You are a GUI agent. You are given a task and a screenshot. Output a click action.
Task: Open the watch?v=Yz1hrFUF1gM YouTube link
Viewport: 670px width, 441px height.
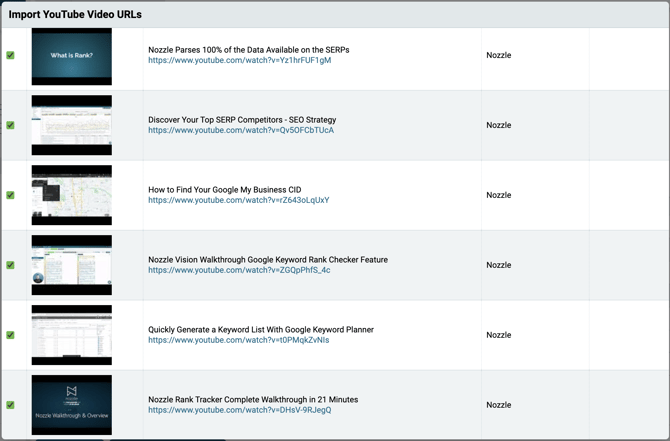click(x=240, y=60)
